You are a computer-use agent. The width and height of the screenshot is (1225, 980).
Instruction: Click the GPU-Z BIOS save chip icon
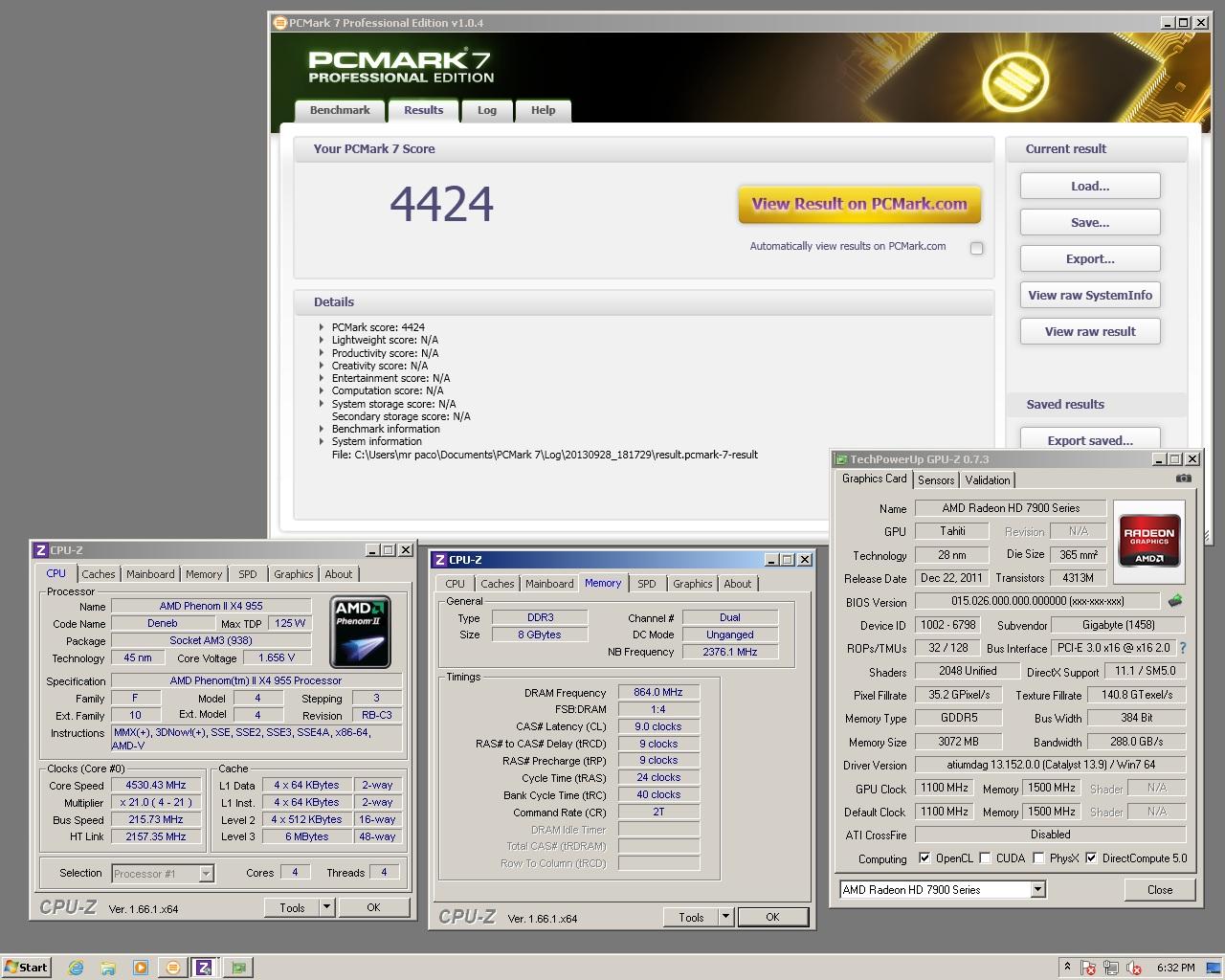tap(1175, 601)
